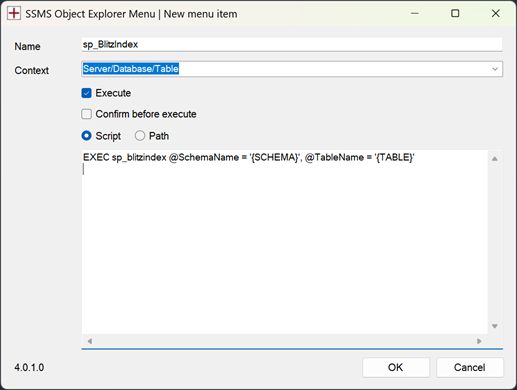Click the script scrollbar down arrow
Image resolution: width=517 pixels, height=390 pixels.
coord(495,326)
